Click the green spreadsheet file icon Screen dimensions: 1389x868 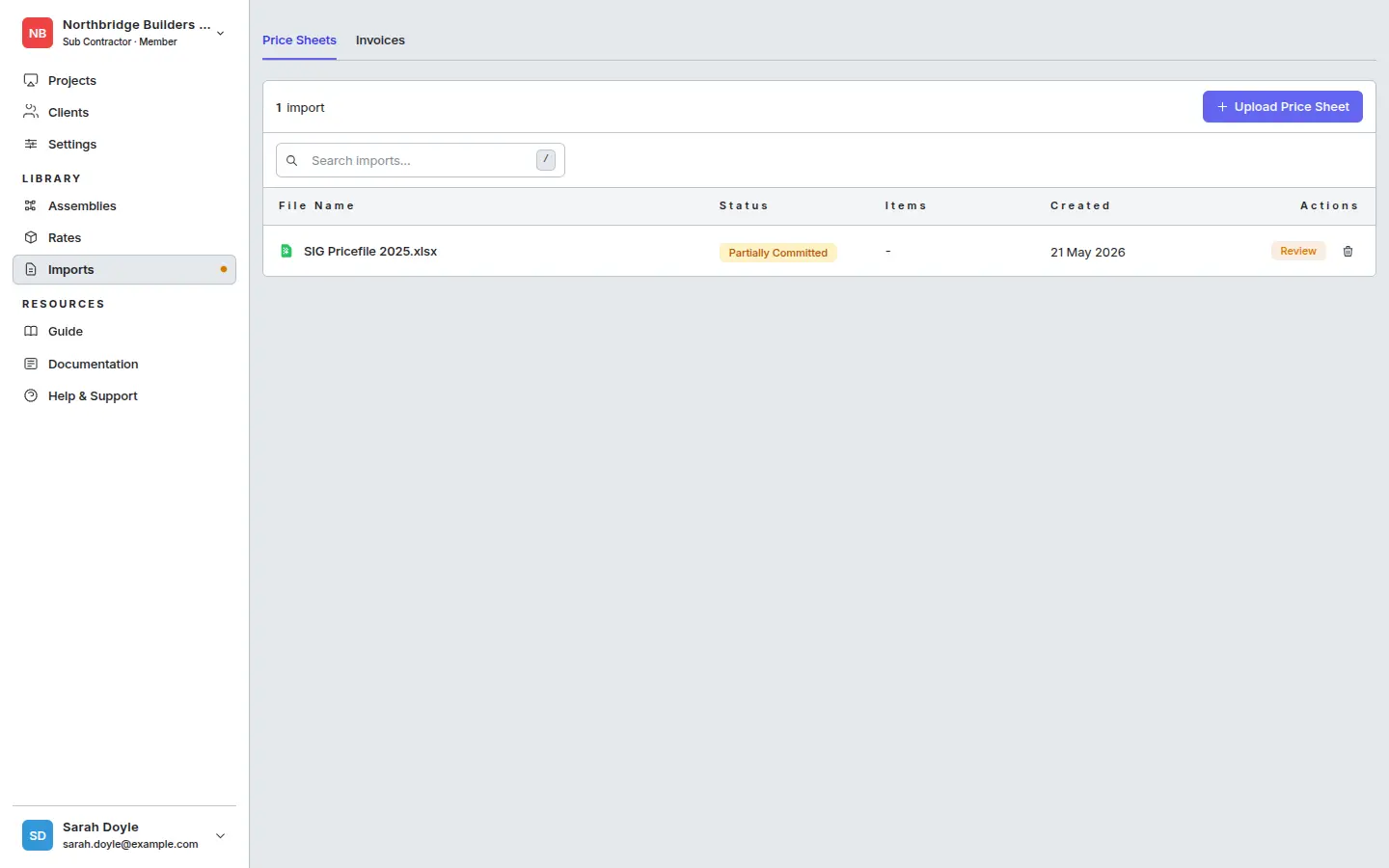(x=286, y=251)
